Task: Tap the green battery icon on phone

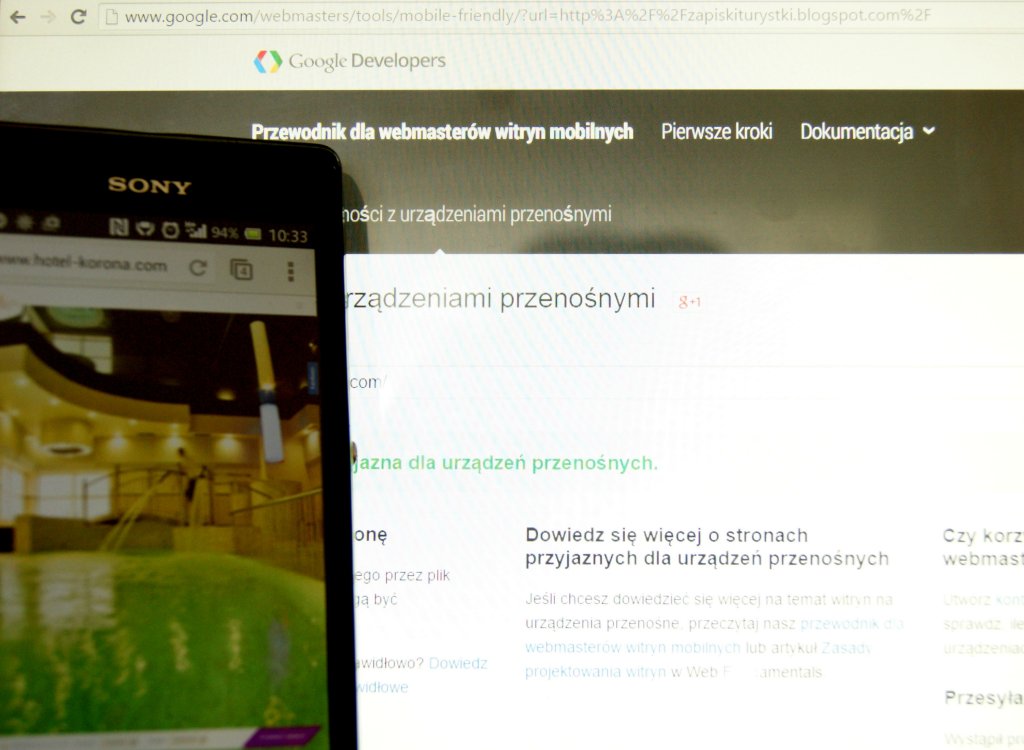Action: click(252, 233)
